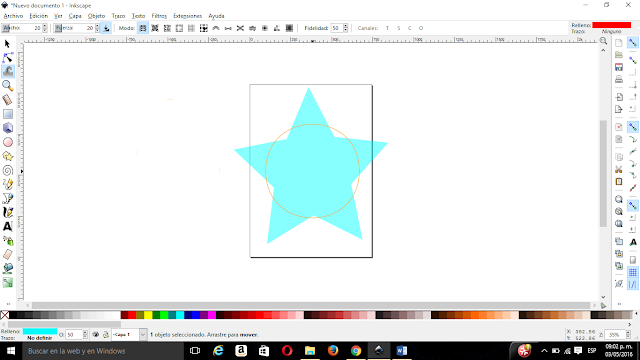Adjust the zoom percentage stepper
The height and width of the screenshot is (360, 640).
(x=629, y=335)
